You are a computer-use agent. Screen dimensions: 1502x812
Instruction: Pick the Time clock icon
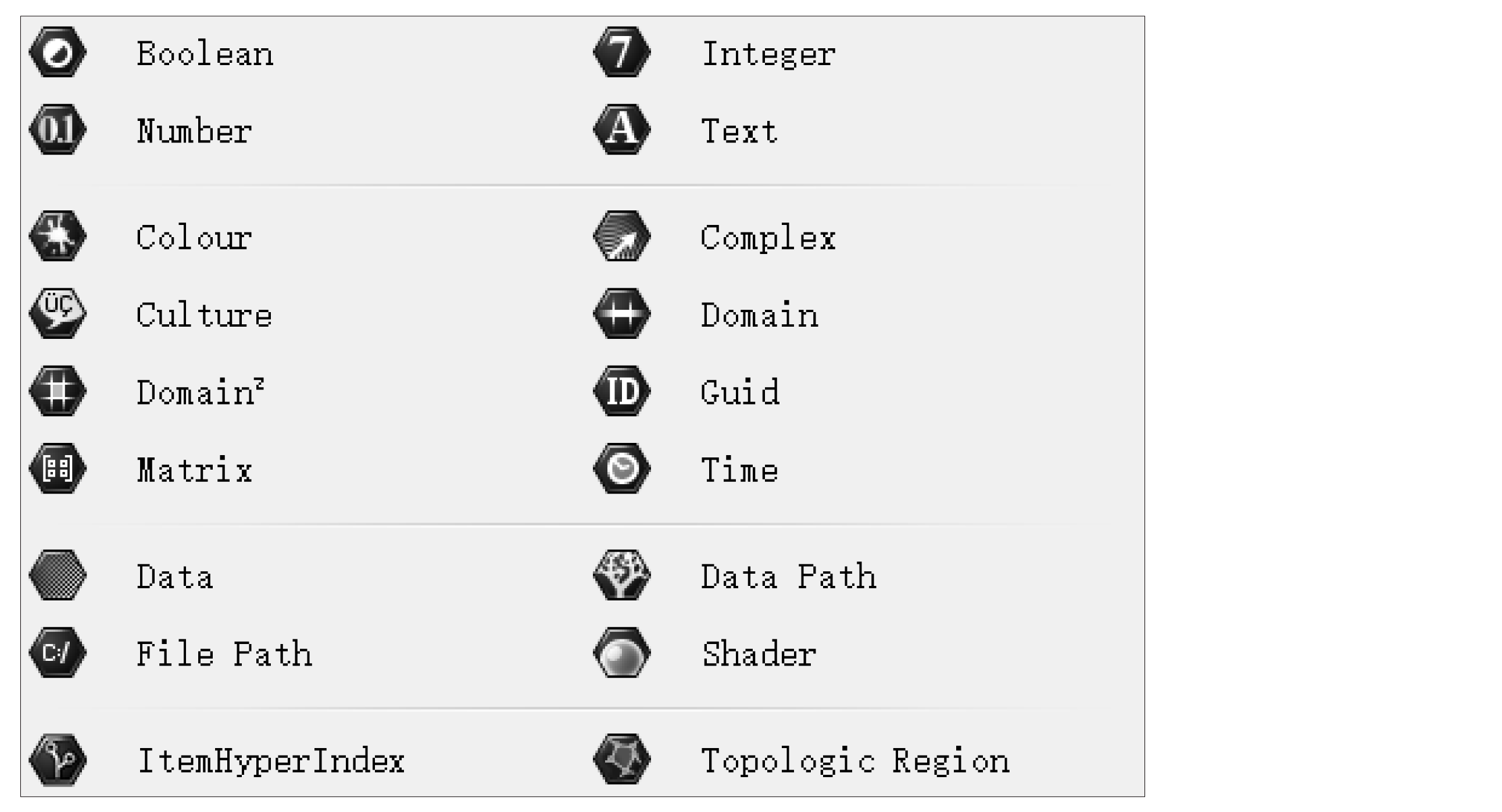(x=622, y=468)
